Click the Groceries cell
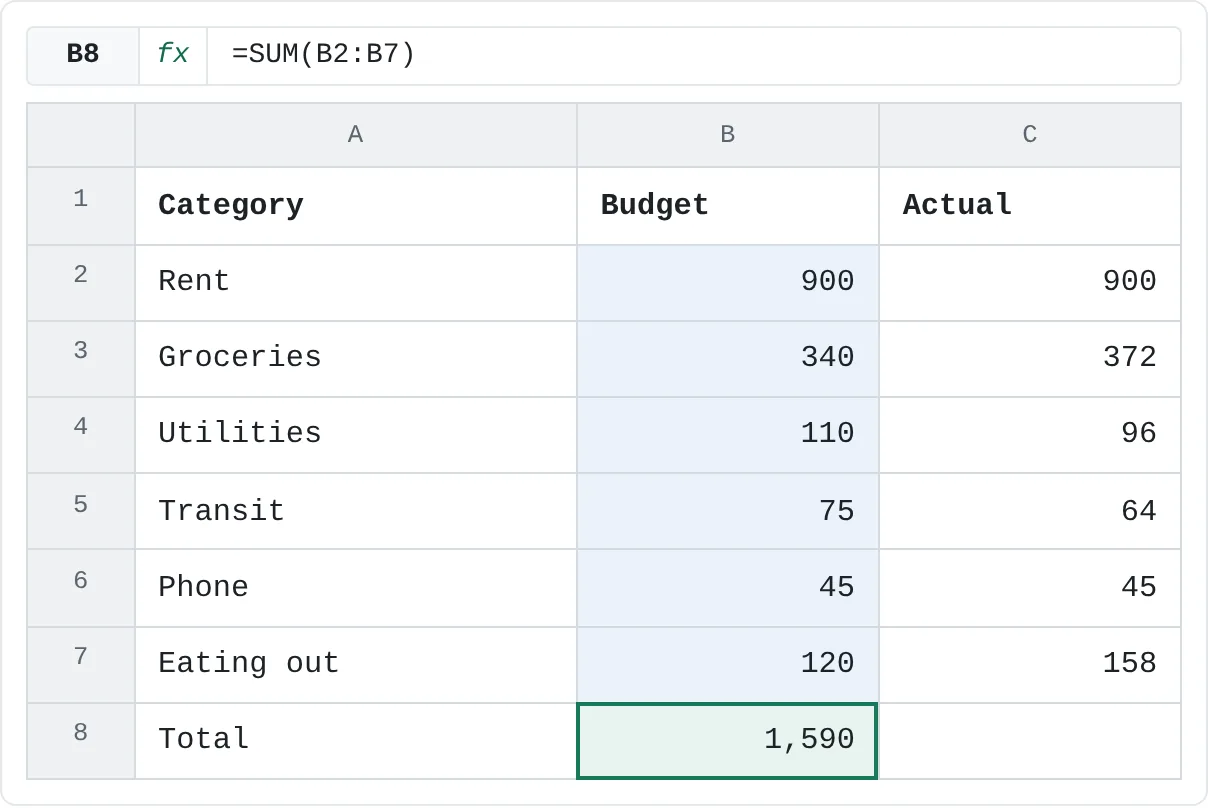Screen dimensions: 1208x808 356,359
